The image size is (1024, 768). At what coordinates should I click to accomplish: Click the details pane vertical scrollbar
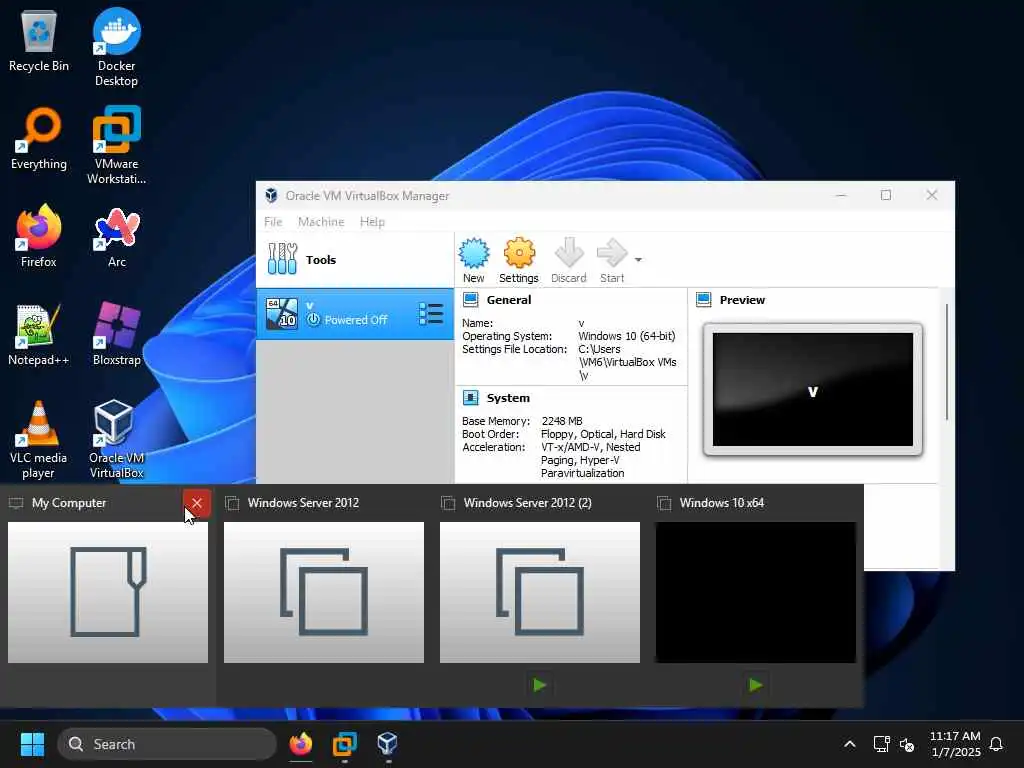[946, 362]
